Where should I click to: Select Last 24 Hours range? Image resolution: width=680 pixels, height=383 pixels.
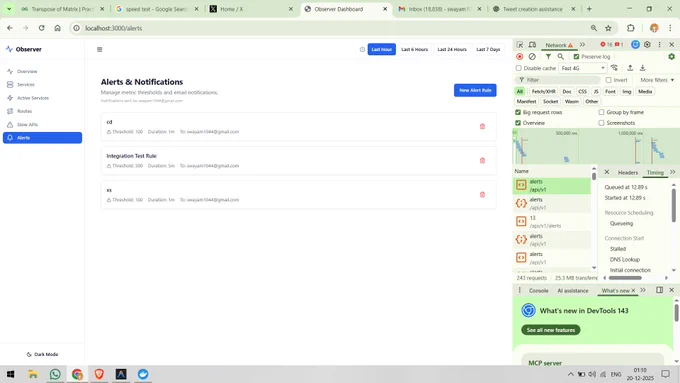pyautogui.click(x=452, y=49)
